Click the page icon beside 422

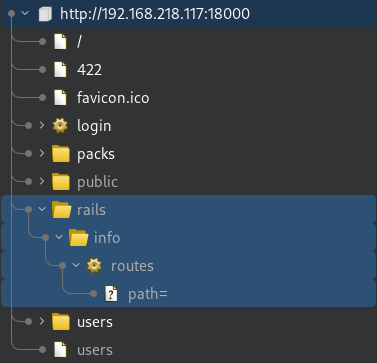coord(60,70)
